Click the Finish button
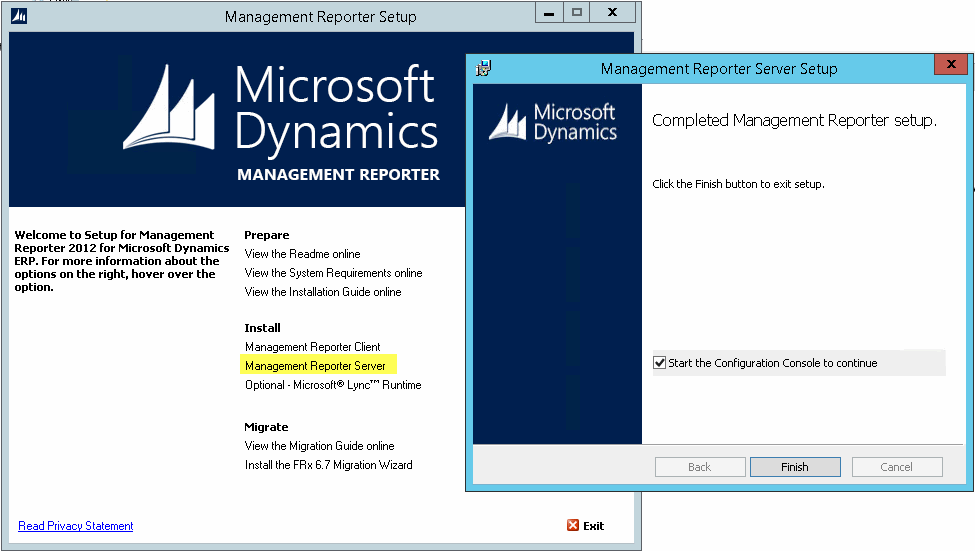The width and height of the screenshot is (975, 551). click(x=795, y=467)
